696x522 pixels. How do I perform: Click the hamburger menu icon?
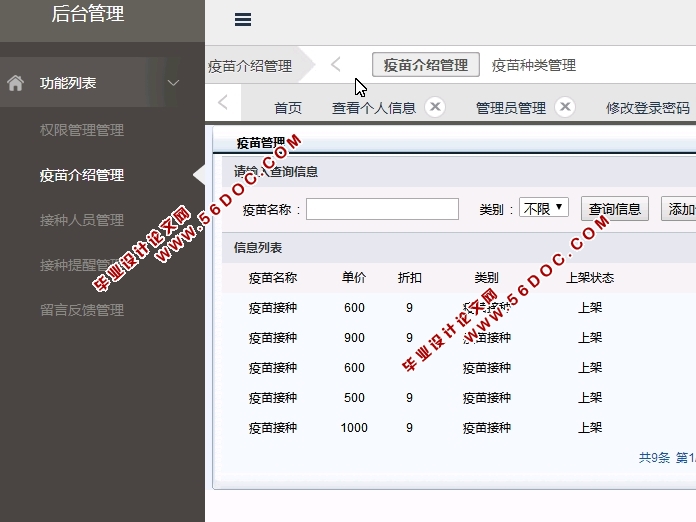coord(243,19)
